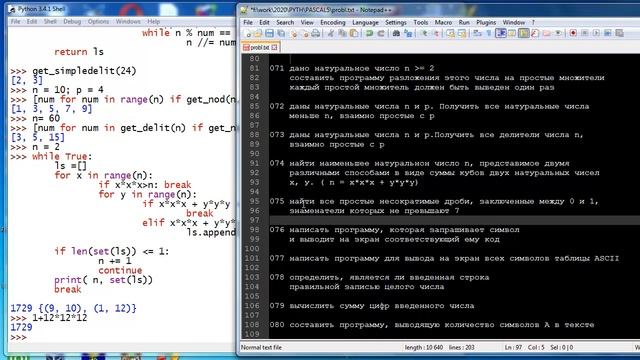Close the probl.txt tab via red X
Image resolution: width=640 pixels, height=360 pixels.
click(x=275, y=48)
